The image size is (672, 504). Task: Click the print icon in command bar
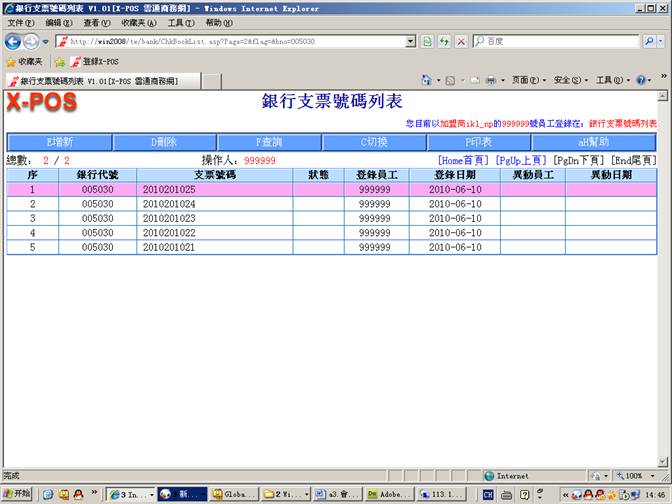(x=490, y=80)
